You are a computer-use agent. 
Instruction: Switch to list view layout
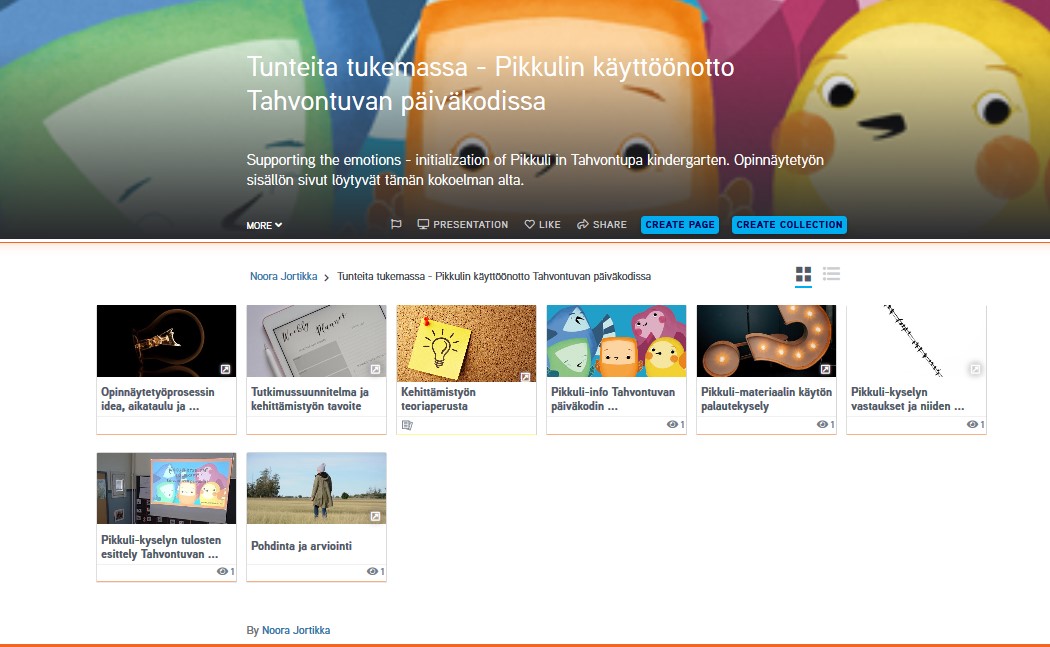[x=832, y=274]
